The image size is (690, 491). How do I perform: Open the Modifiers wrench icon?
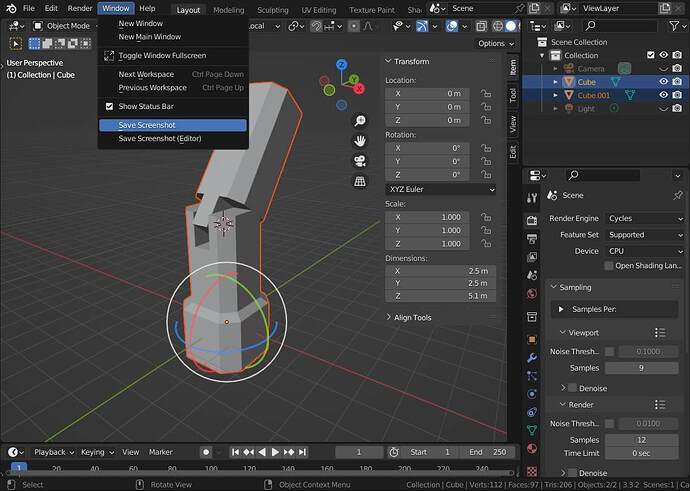pos(532,358)
